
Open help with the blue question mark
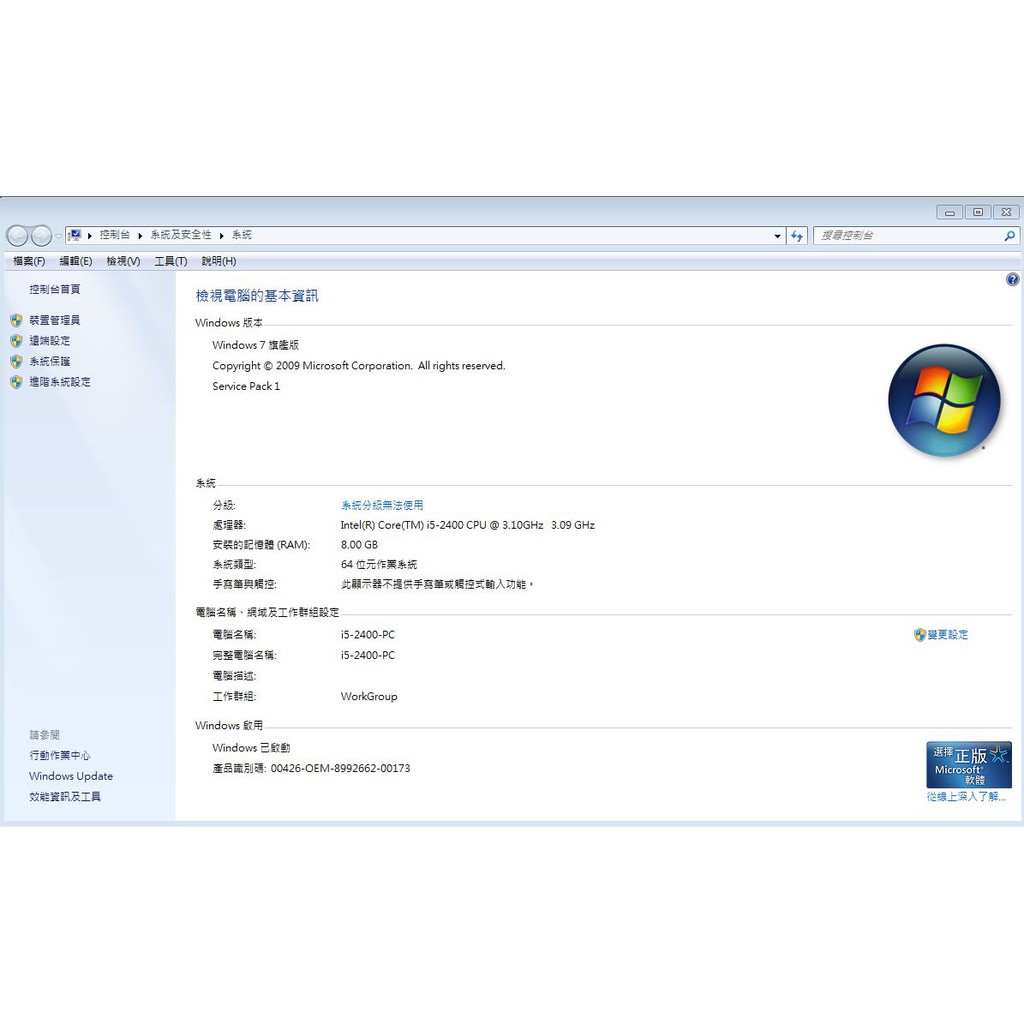point(1012,280)
